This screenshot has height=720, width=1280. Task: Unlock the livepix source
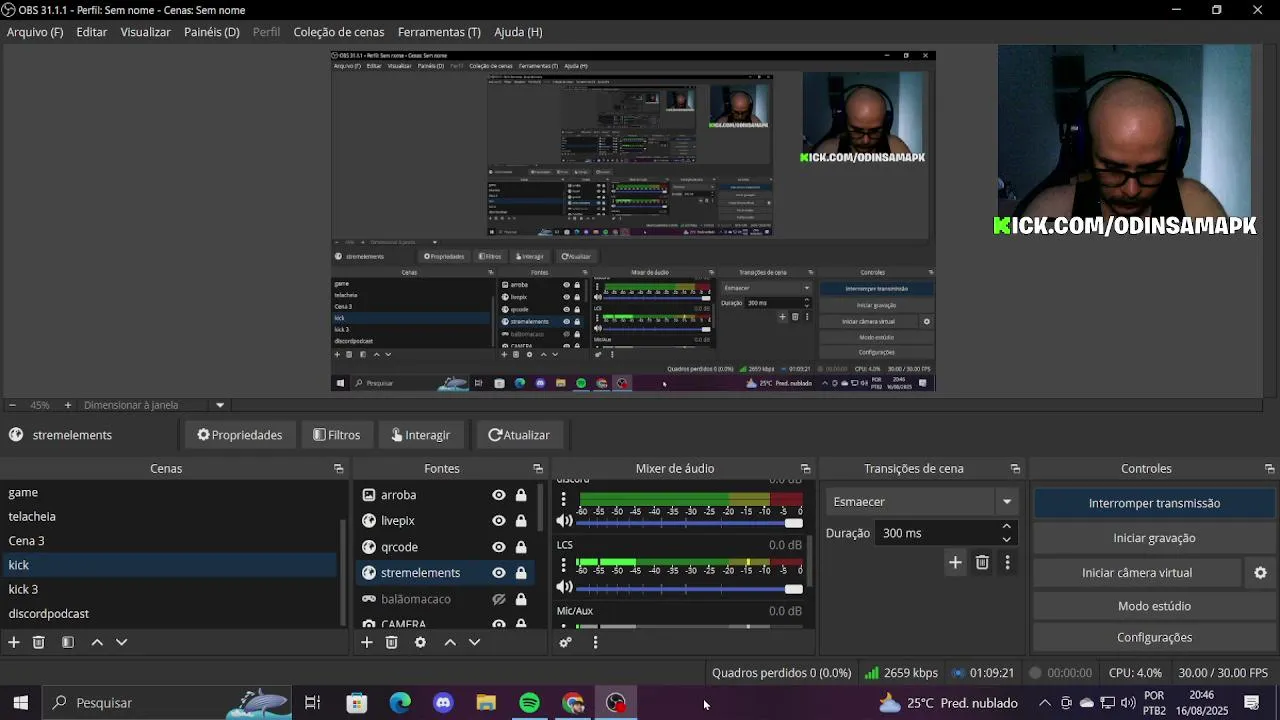point(521,521)
